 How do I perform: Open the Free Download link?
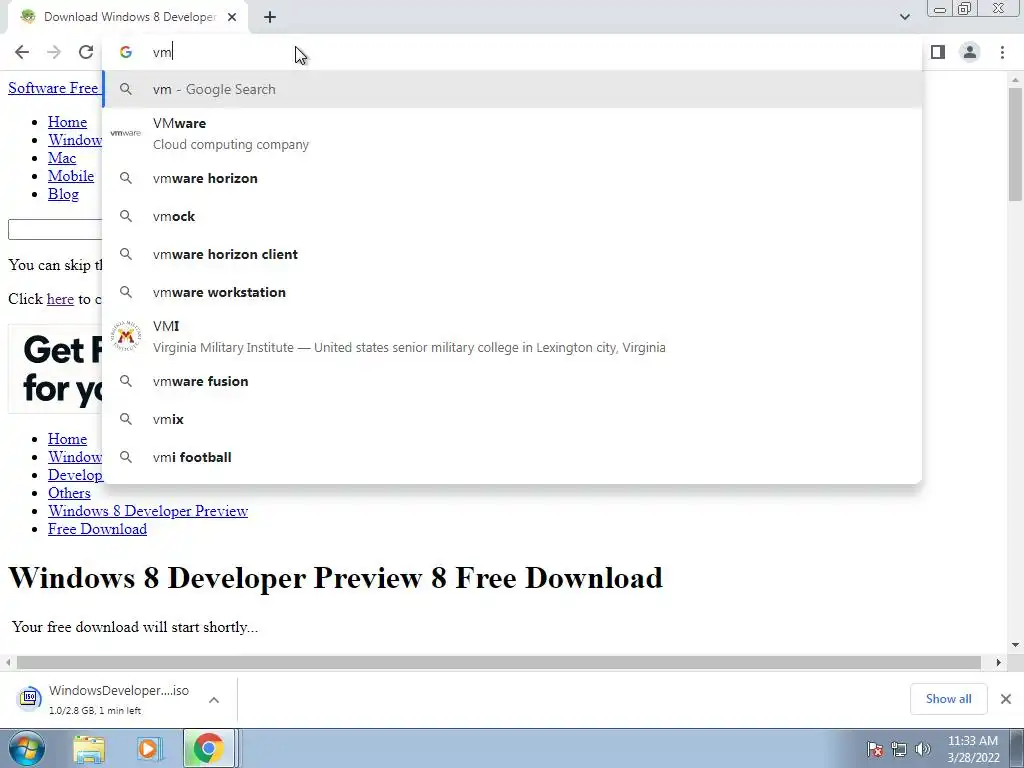tap(97, 529)
